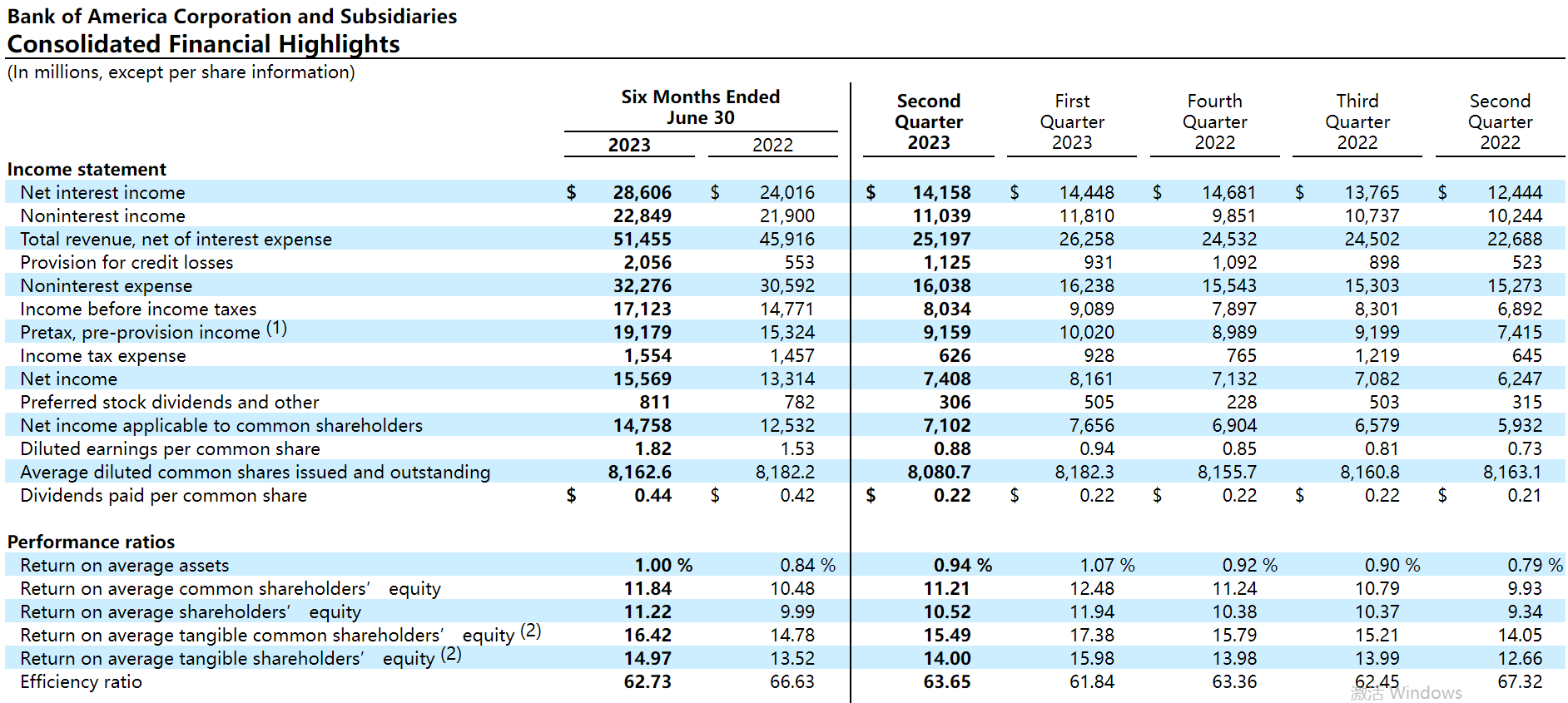Viewport: 1568px width, 703px height.
Task: Click 'Bank of America Corporation and Subsidiaries' heading
Action: pos(232,17)
